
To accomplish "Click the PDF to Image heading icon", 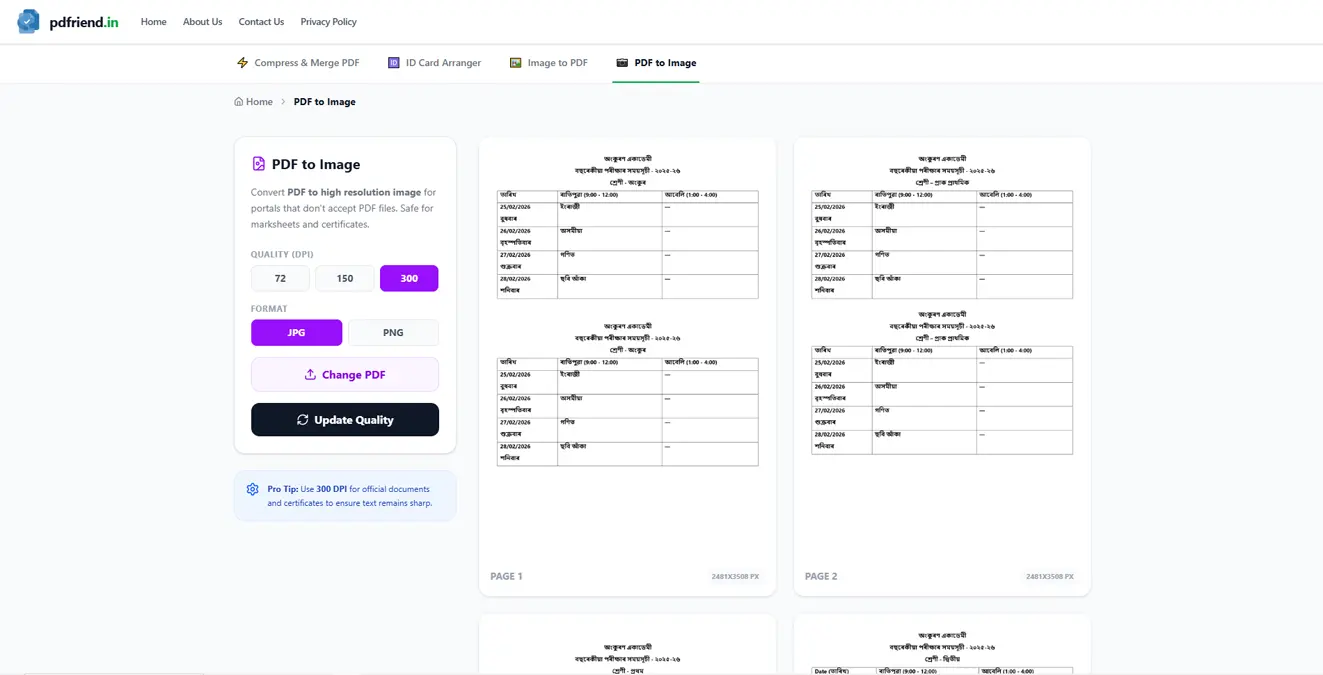I will (259, 164).
